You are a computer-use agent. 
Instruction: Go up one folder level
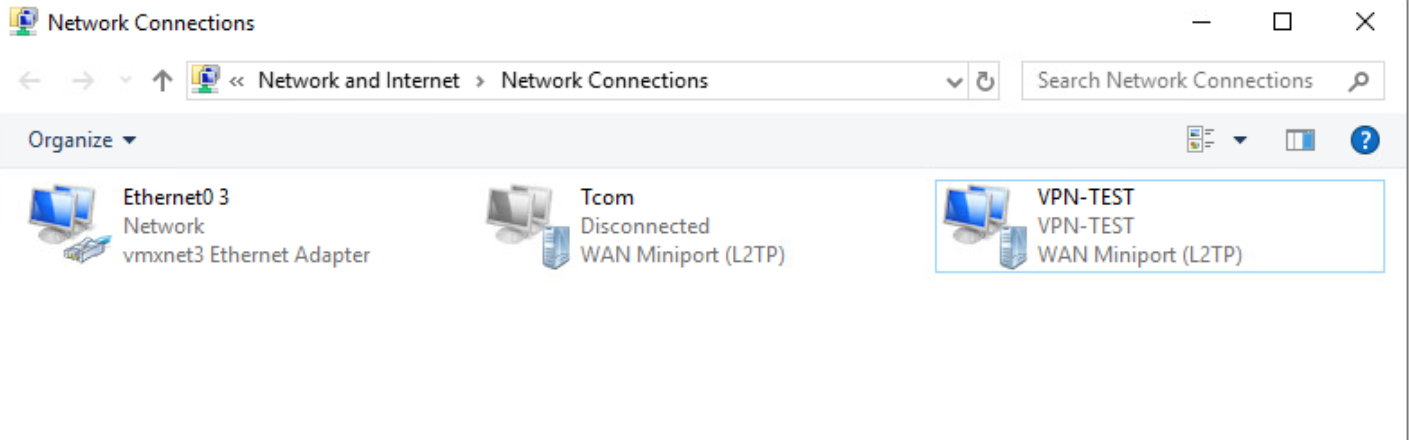(162, 81)
